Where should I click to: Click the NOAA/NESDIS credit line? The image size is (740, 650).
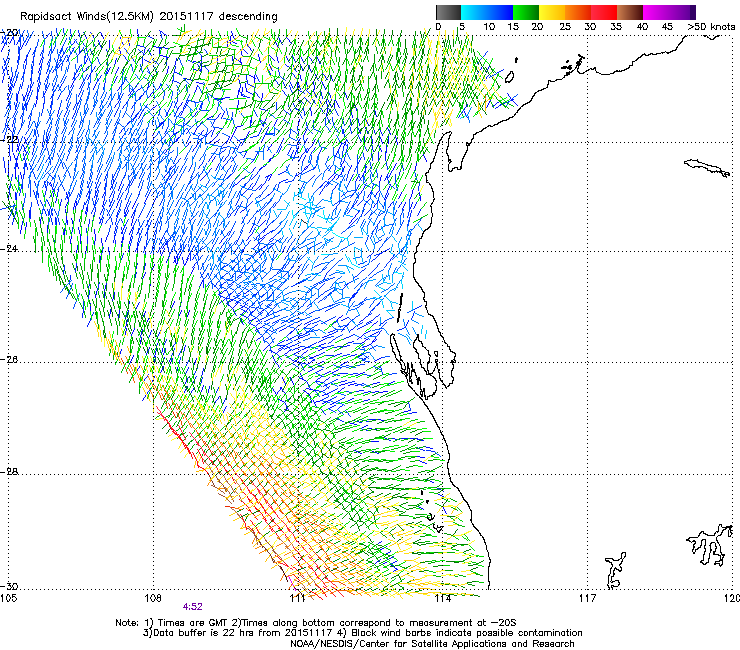coord(432,644)
